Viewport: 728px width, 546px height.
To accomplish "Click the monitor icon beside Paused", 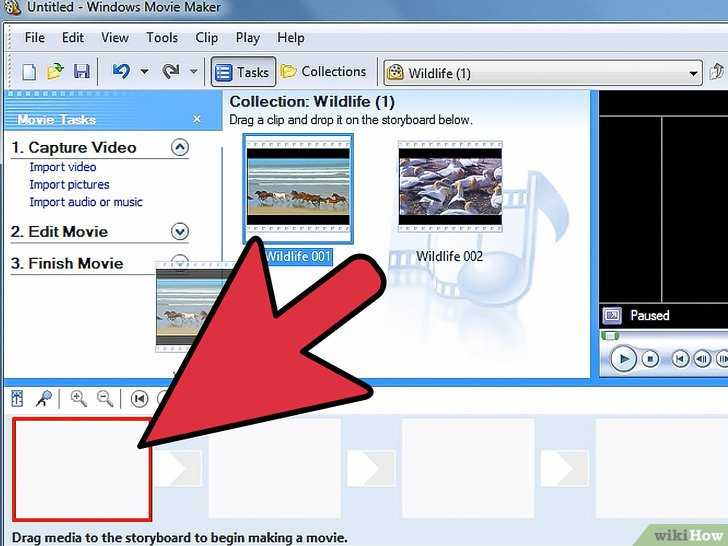I will tap(612, 316).
